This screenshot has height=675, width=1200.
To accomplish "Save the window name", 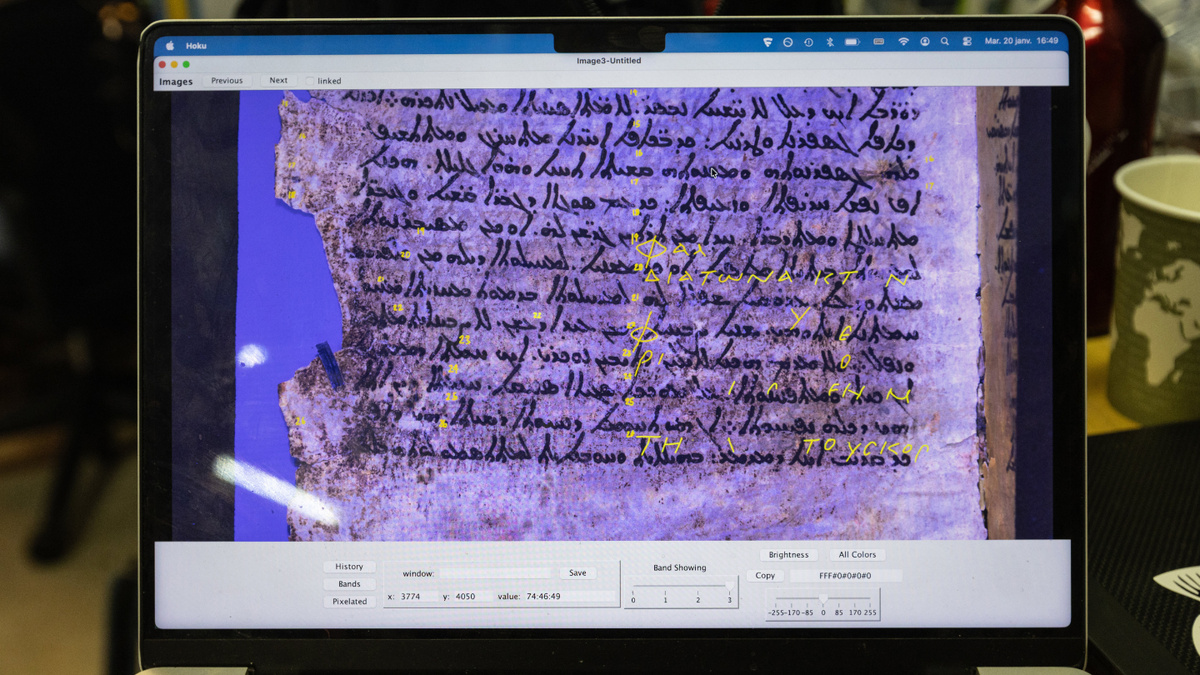I will tap(578, 573).
